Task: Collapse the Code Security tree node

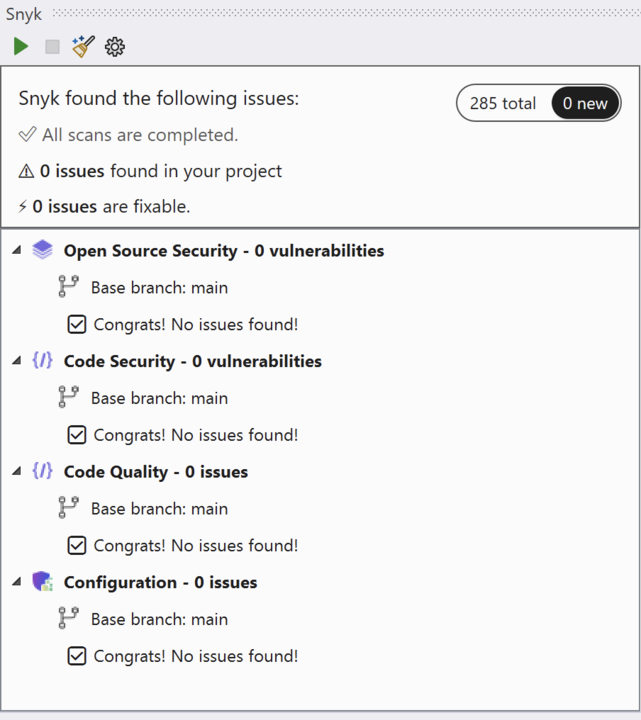Action: point(16,361)
